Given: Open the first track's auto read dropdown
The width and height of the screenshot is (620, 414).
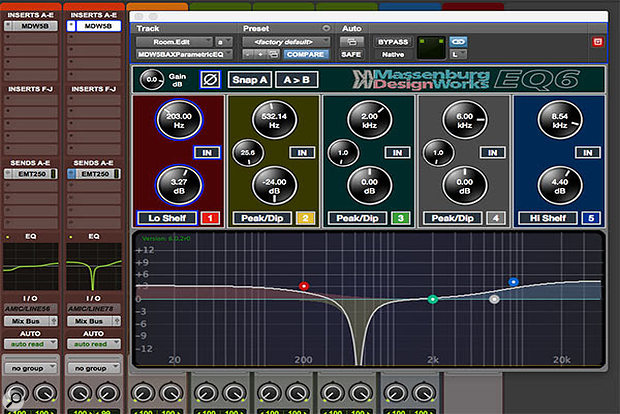Looking at the screenshot, I should pos(30,344).
